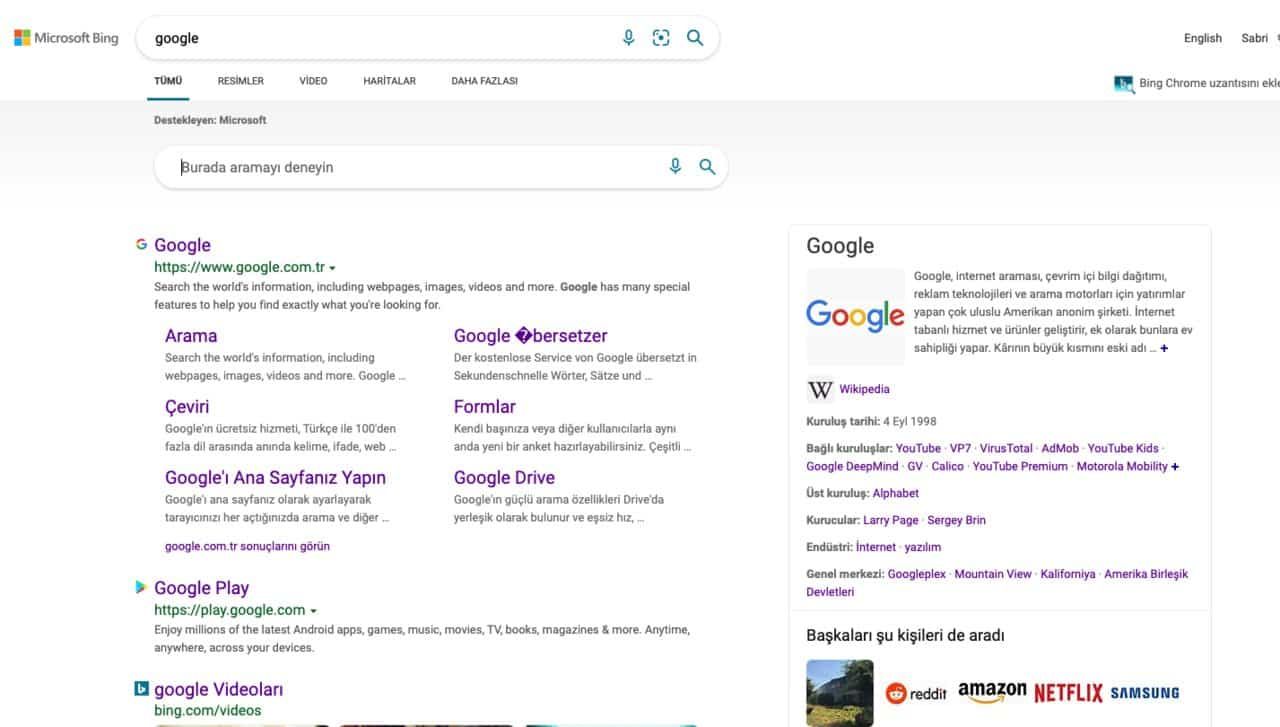Open the dropdown arrow next to play.google.com
Image resolution: width=1280 pixels, height=727 pixels.
tap(313, 610)
